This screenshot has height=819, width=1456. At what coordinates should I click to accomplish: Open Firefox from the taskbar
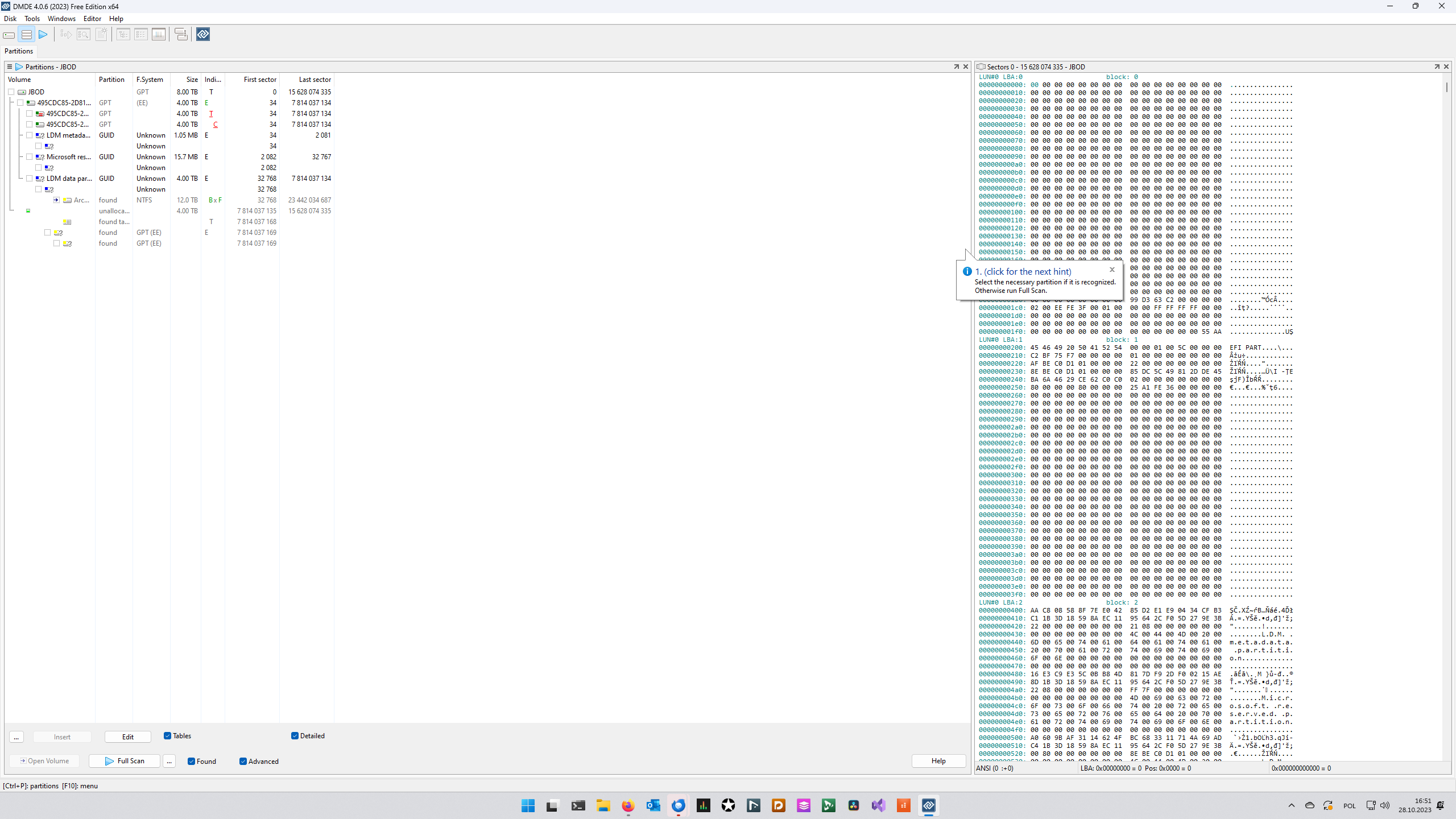pos(628,805)
